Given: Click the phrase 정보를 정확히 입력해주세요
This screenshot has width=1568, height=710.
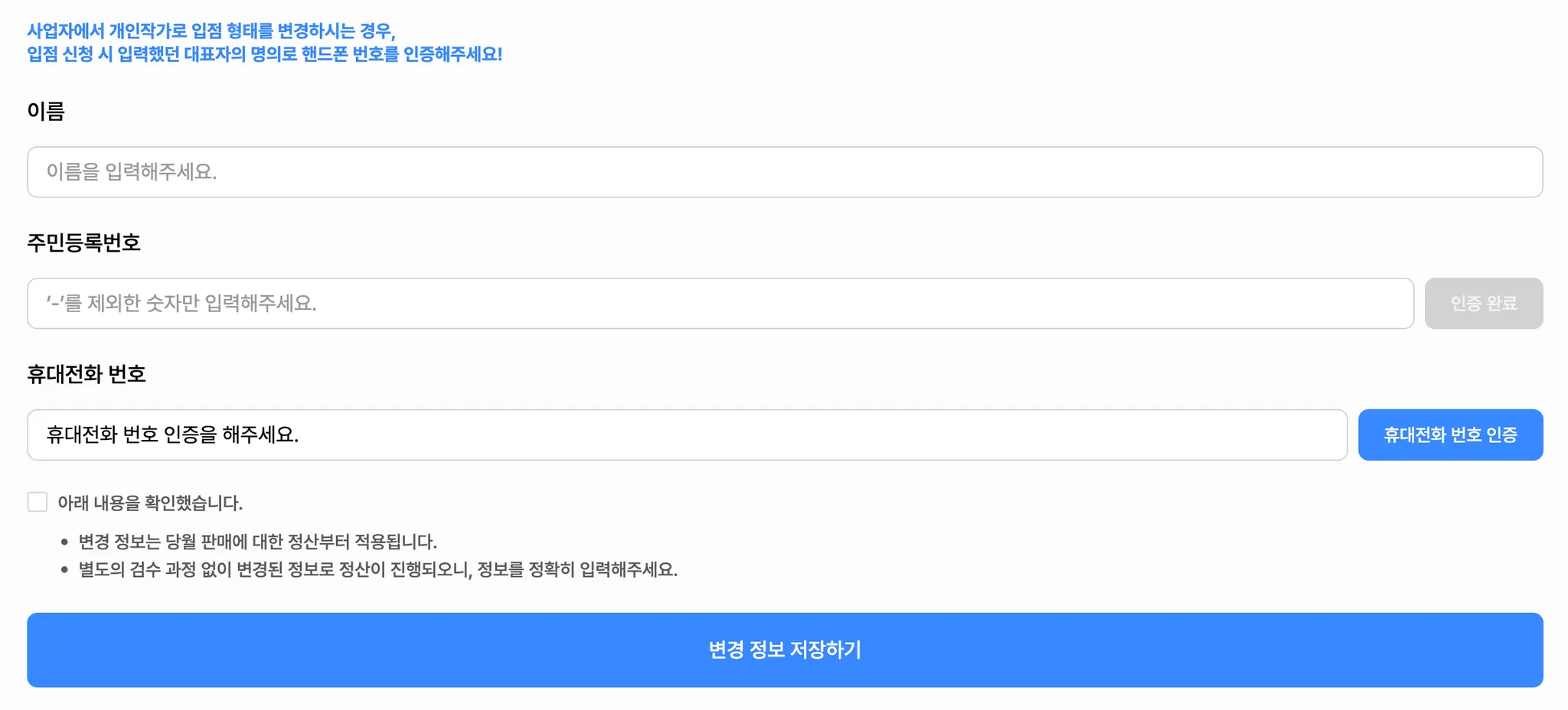Looking at the screenshot, I should [577, 570].
